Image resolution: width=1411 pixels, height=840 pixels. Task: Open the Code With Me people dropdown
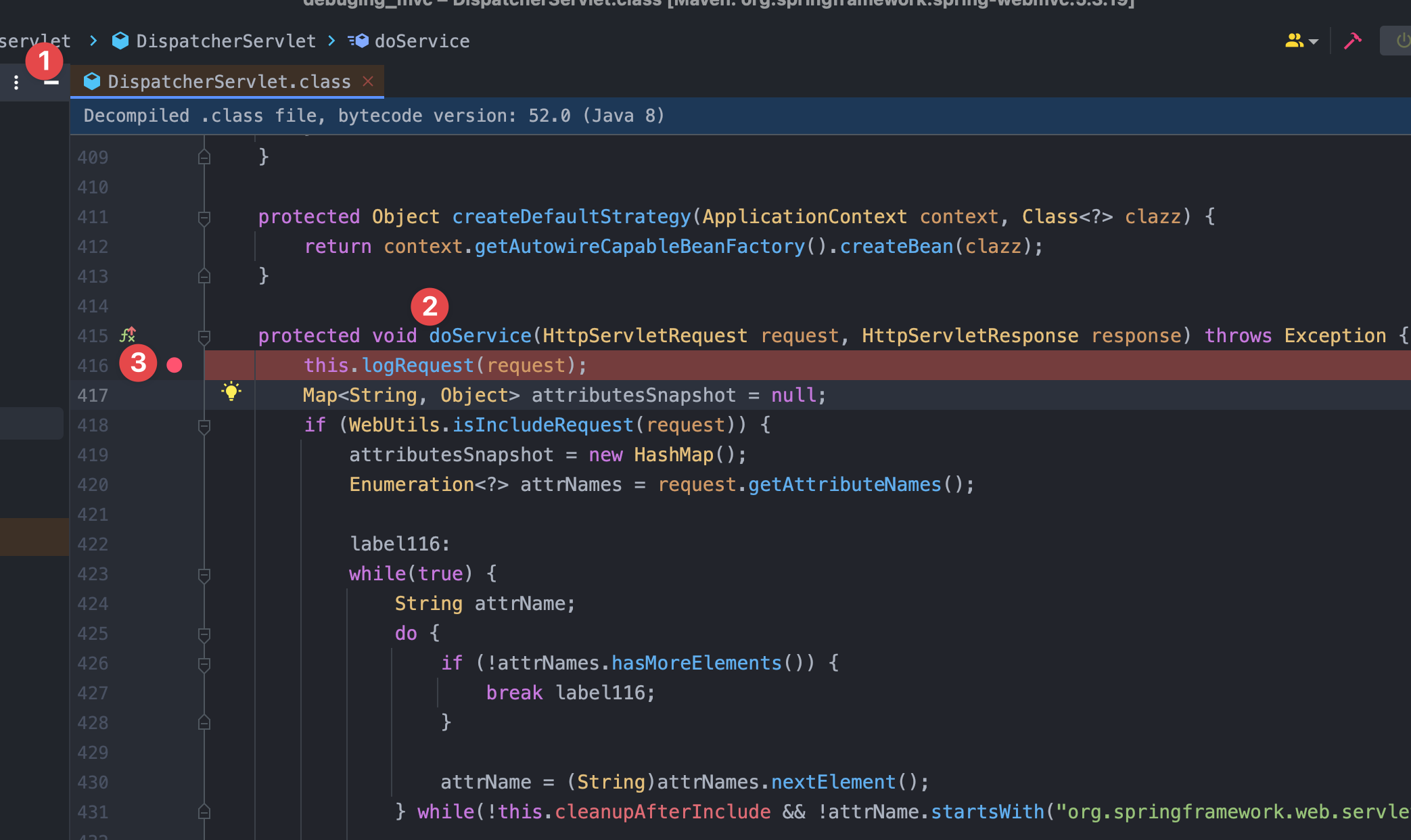coord(1301,41)
